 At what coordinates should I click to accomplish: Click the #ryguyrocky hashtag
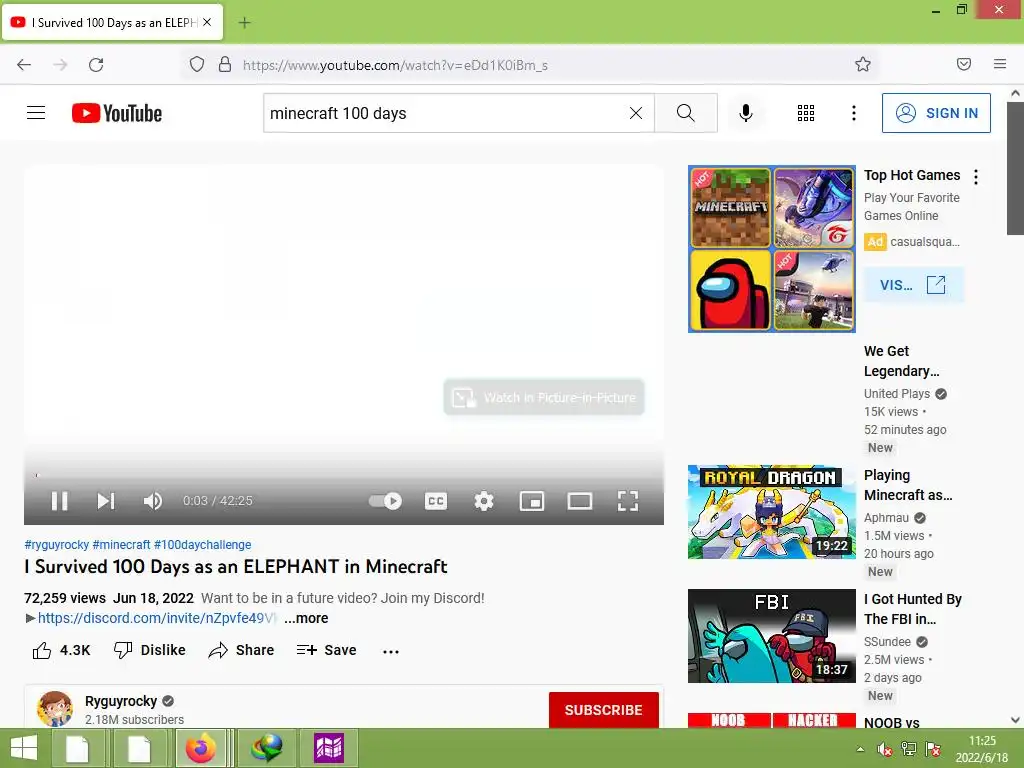[56, 545]
